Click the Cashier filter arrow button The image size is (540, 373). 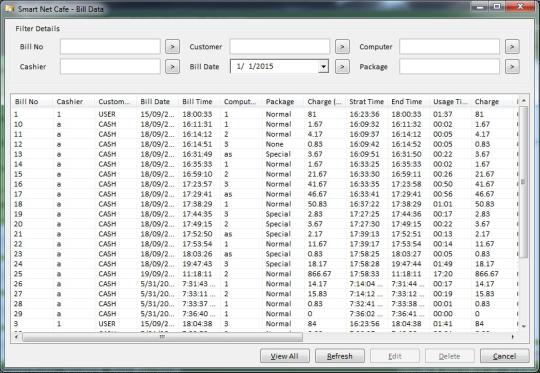[172, 66]
